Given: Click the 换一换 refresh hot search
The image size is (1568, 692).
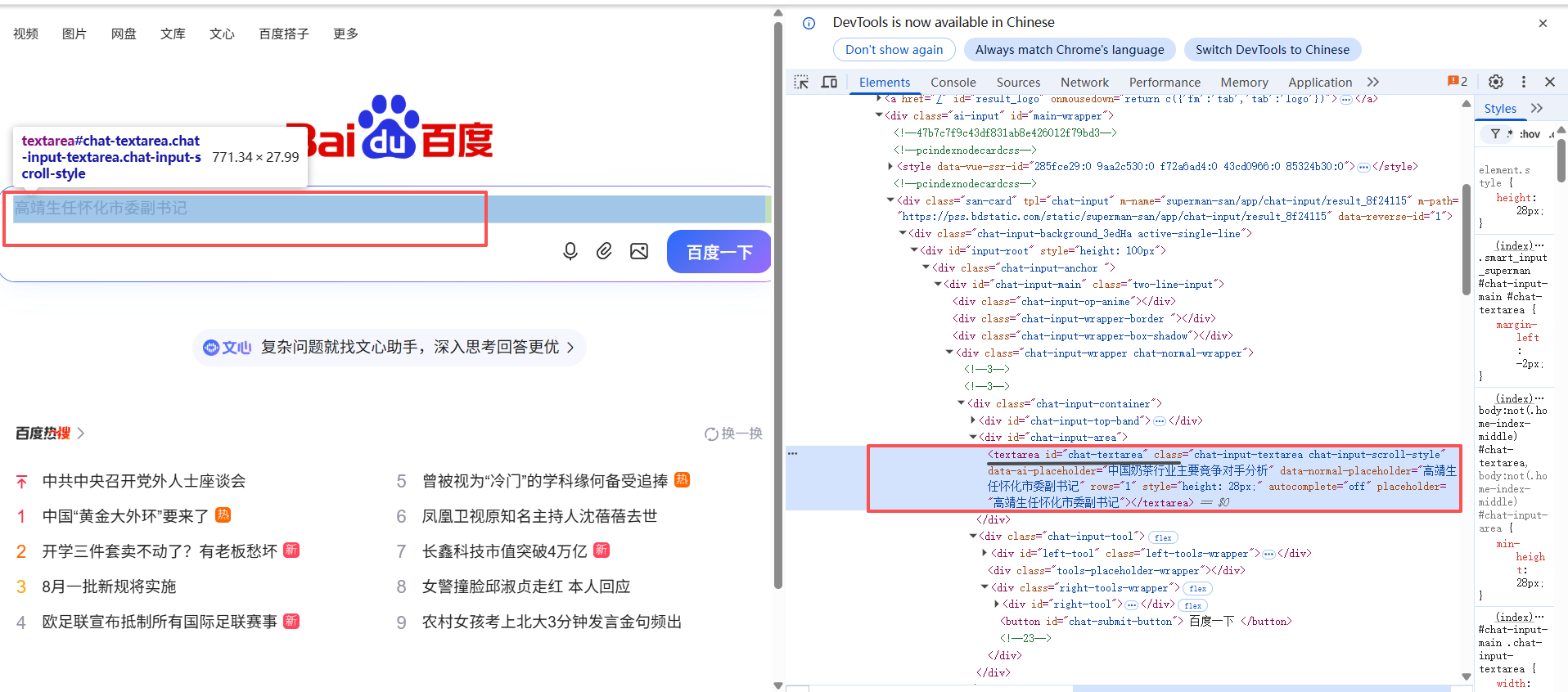Looking at the screenshot, I should pyautogui.click(x=734, y=434).
